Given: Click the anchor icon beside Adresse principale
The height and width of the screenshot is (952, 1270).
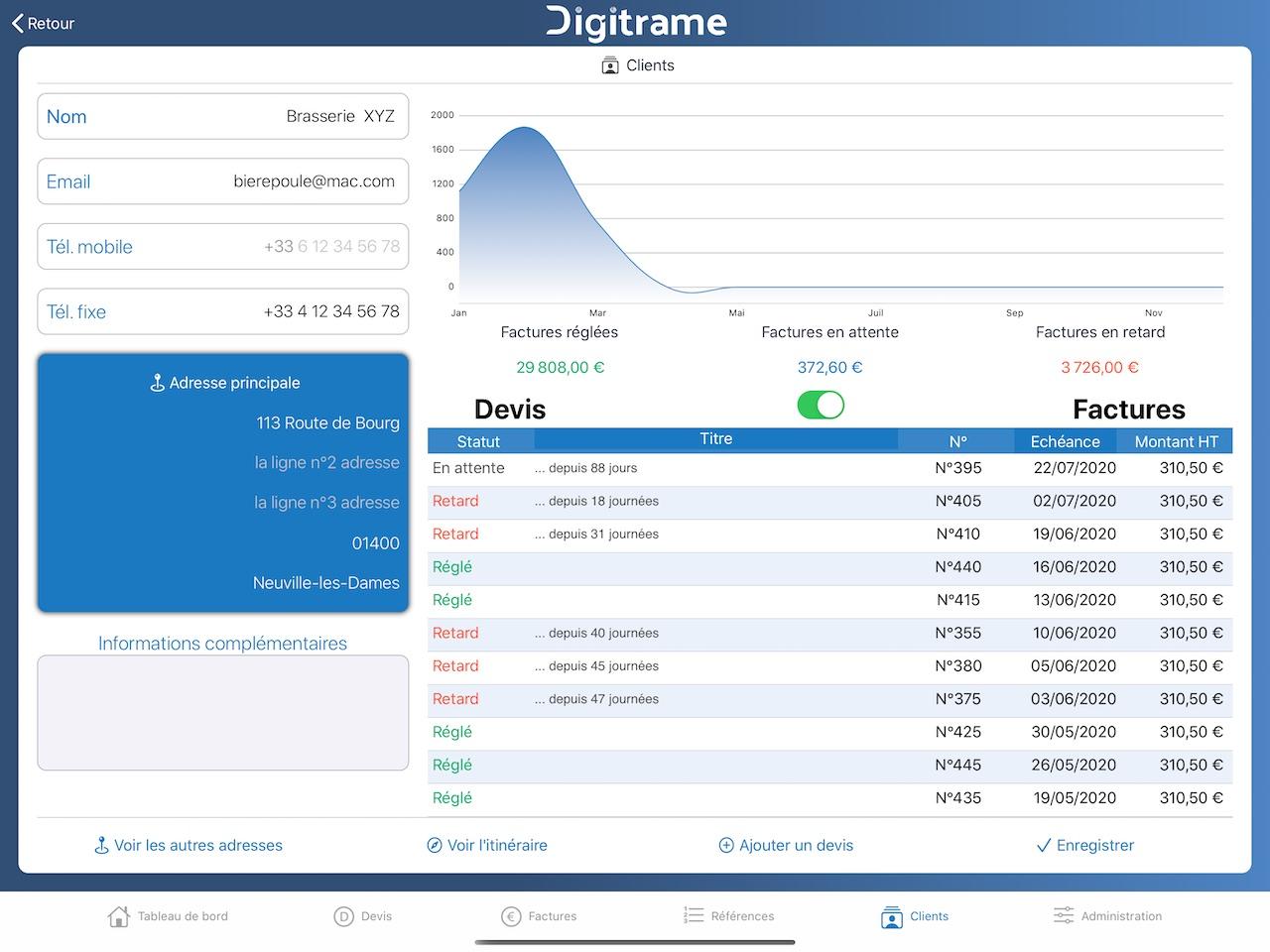Looking at the screenshot, I should pos(157,383).
